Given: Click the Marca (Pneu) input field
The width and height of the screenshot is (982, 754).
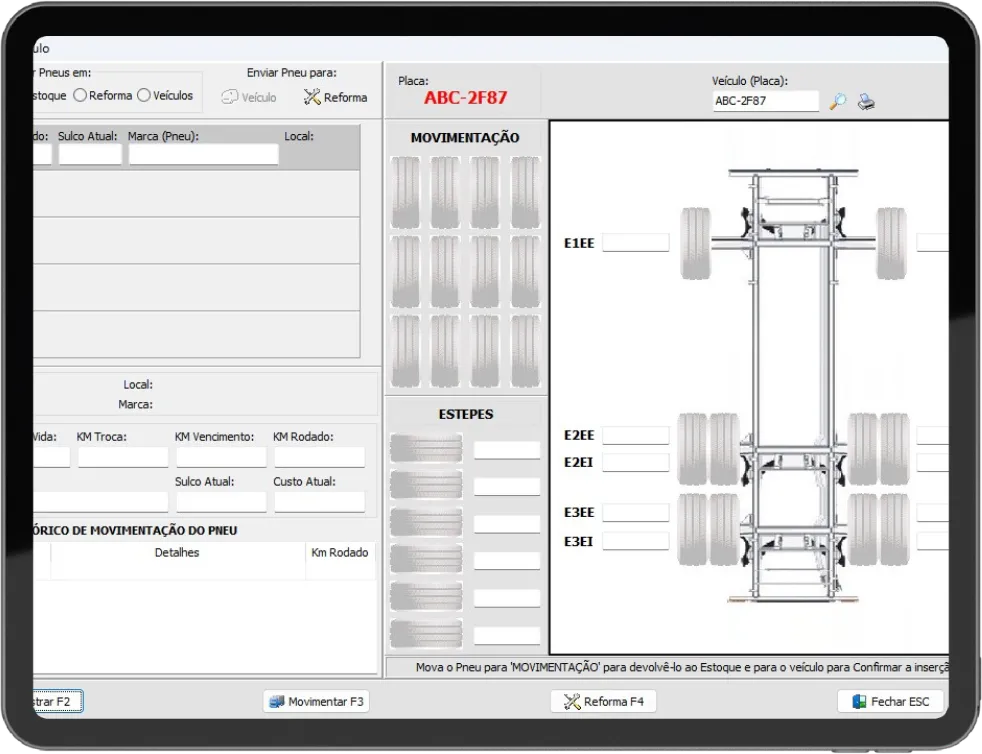Looking at the screenshot, I should coord(204,155).
